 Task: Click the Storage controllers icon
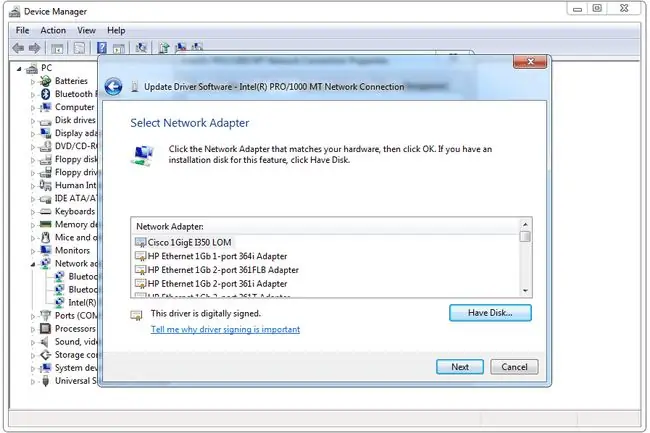coord(46,355)
